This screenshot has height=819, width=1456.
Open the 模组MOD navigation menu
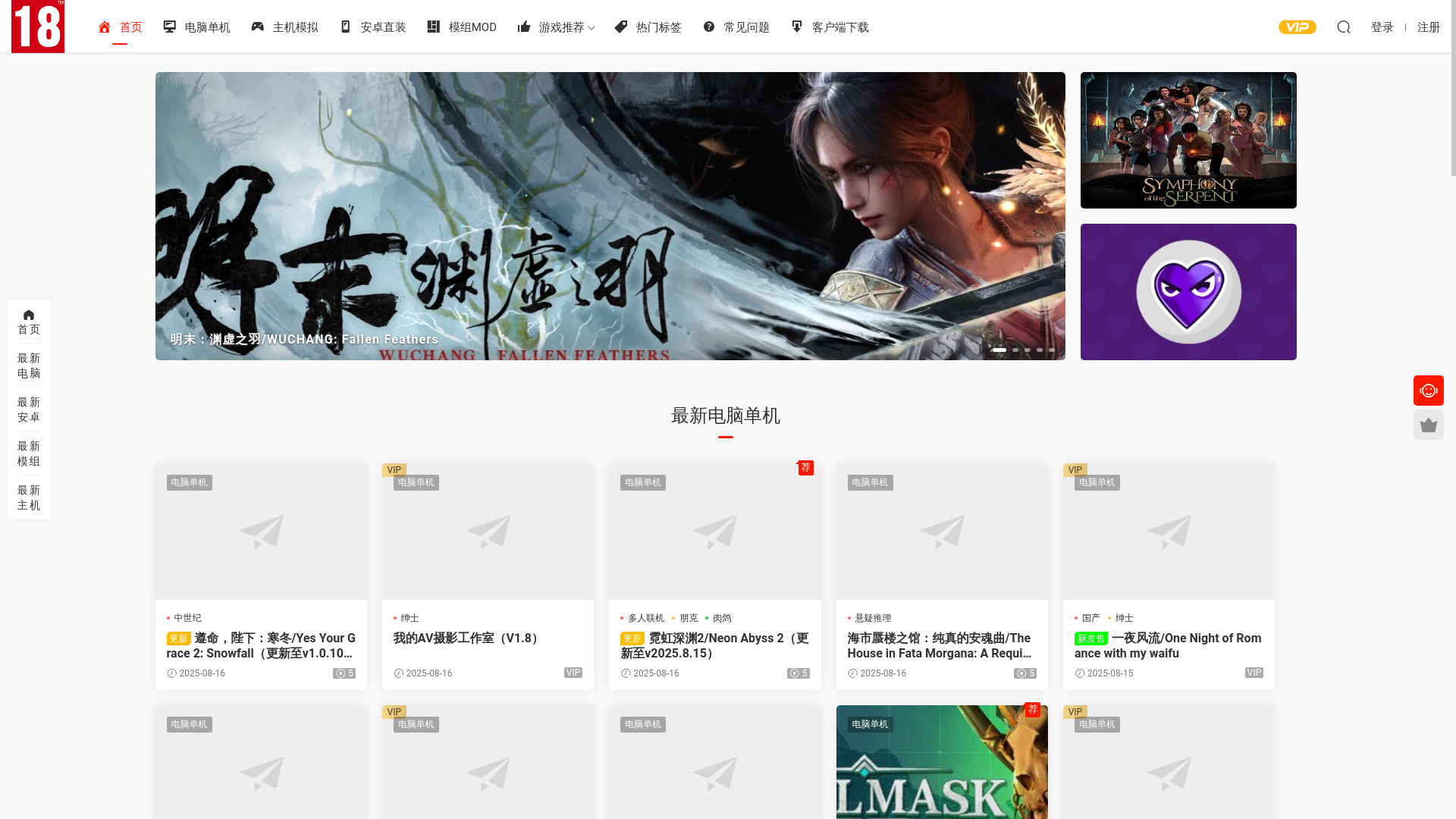(x=461, y=27)
